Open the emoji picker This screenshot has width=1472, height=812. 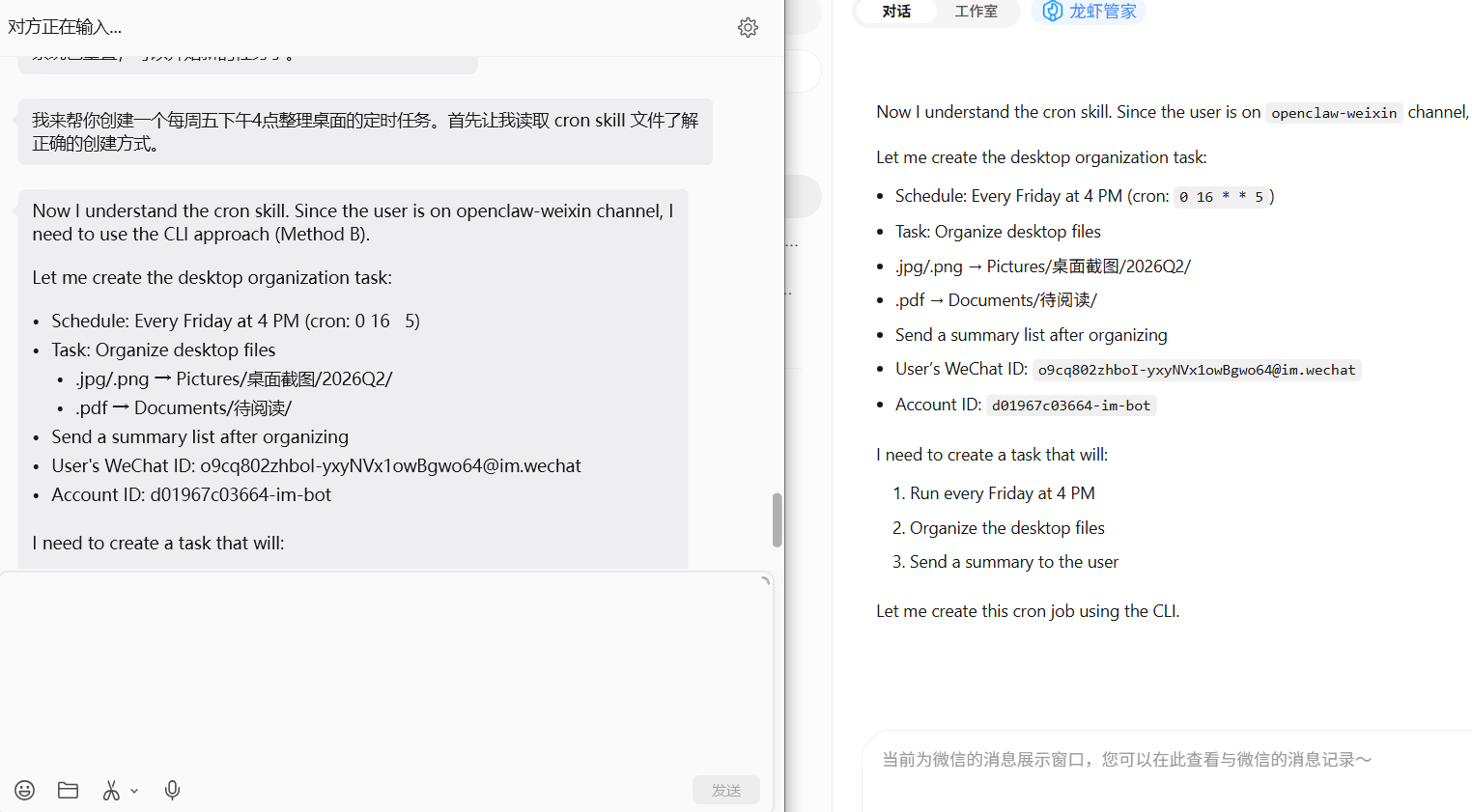[x=25, y=790]
